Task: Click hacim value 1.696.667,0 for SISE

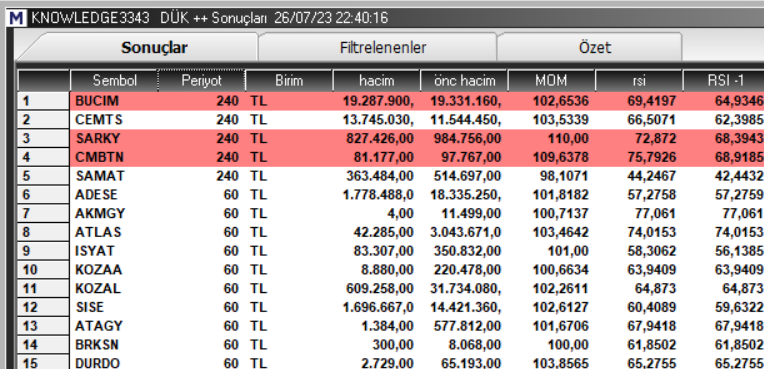Action: 378,307
